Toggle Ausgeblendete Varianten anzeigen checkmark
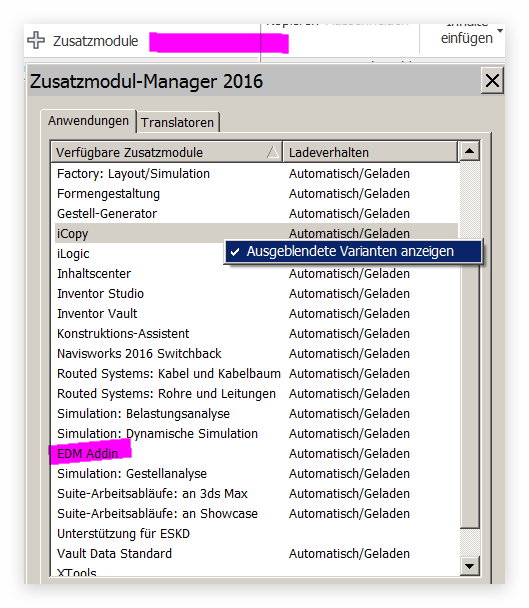 click(235, 252)
